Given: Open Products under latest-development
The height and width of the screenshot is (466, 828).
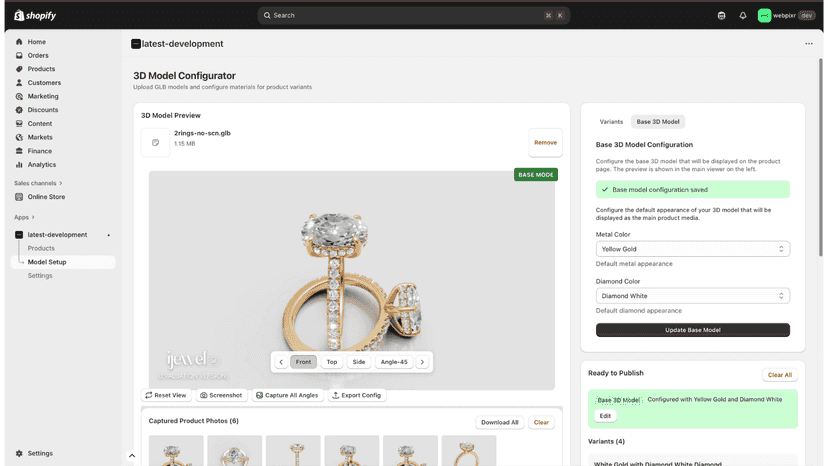Looking at the screenshot, I should coord(41,248).
